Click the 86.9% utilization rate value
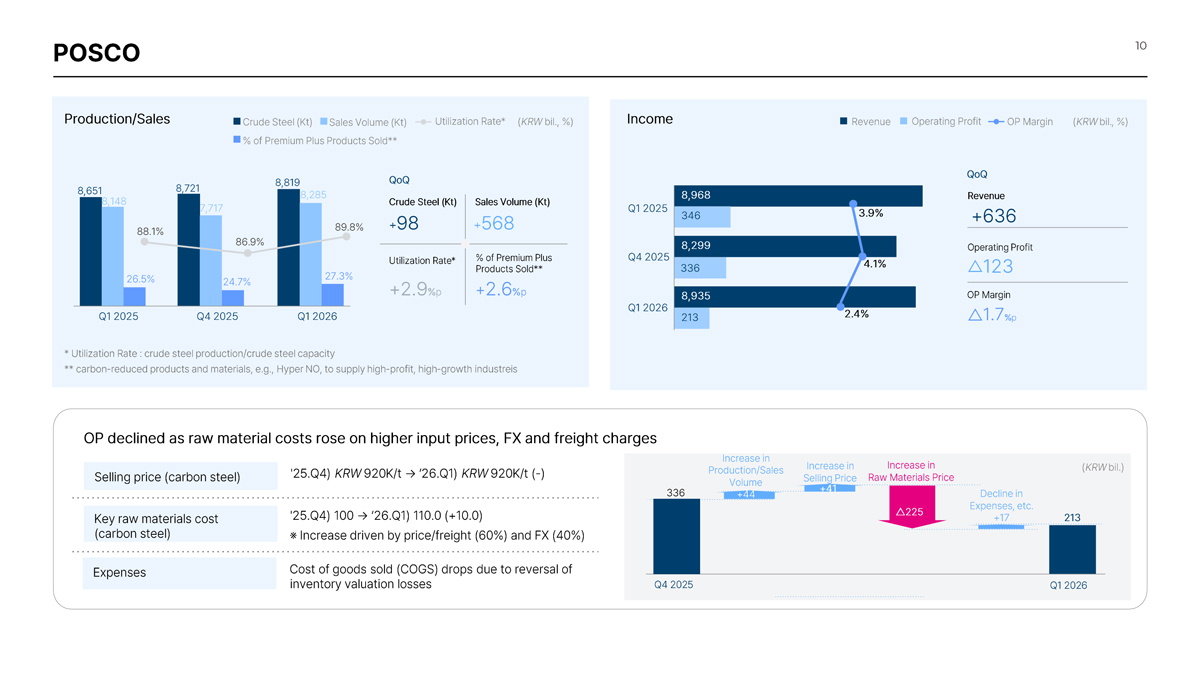Screen dimensions: 1200x675 [250, 242]
